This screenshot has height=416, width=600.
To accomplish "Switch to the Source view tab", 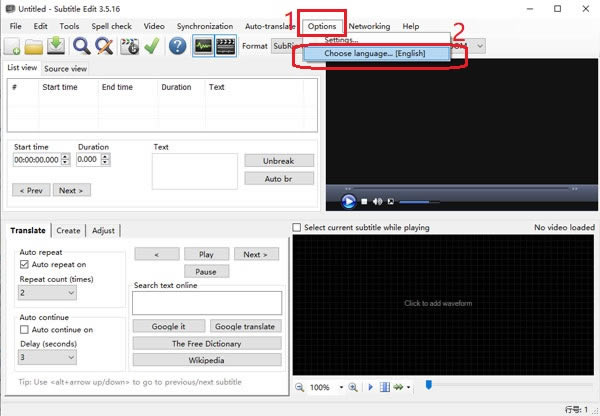I will pyautogui.click(x=65, y=69).
